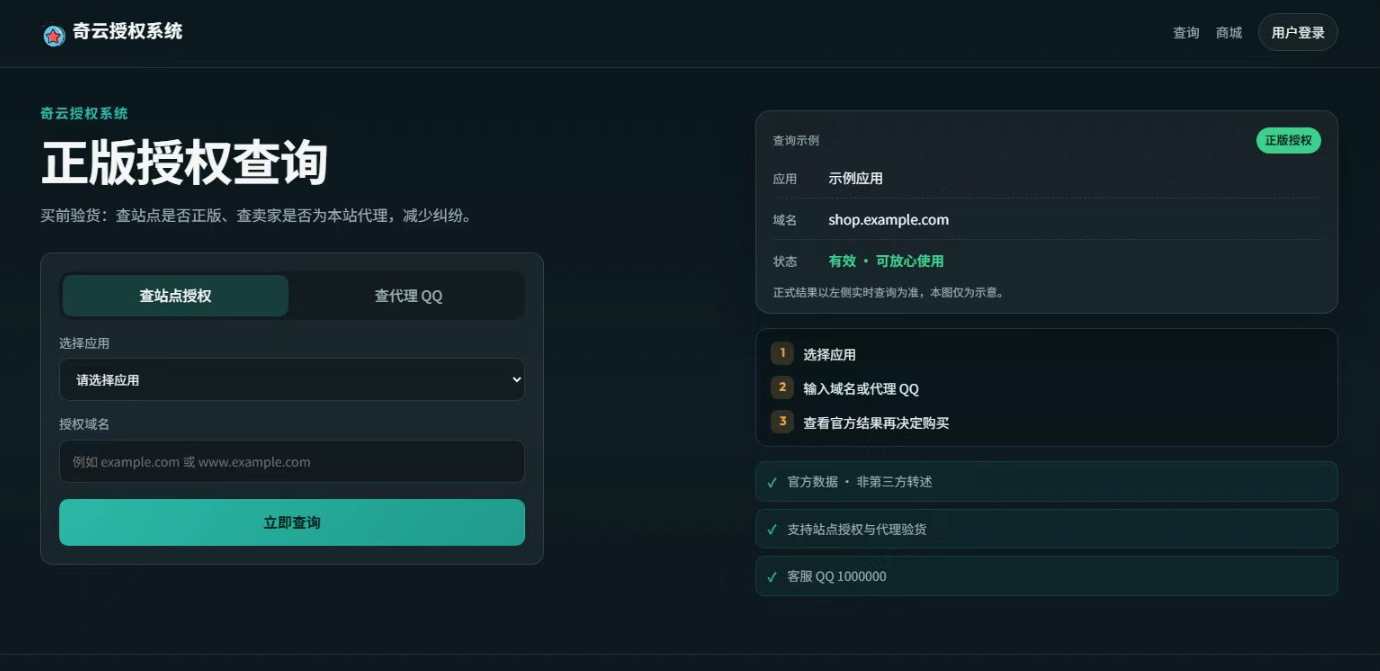1380x671 pixels.
Task: Click the 正版授权查询 heading
Action: 185,164
